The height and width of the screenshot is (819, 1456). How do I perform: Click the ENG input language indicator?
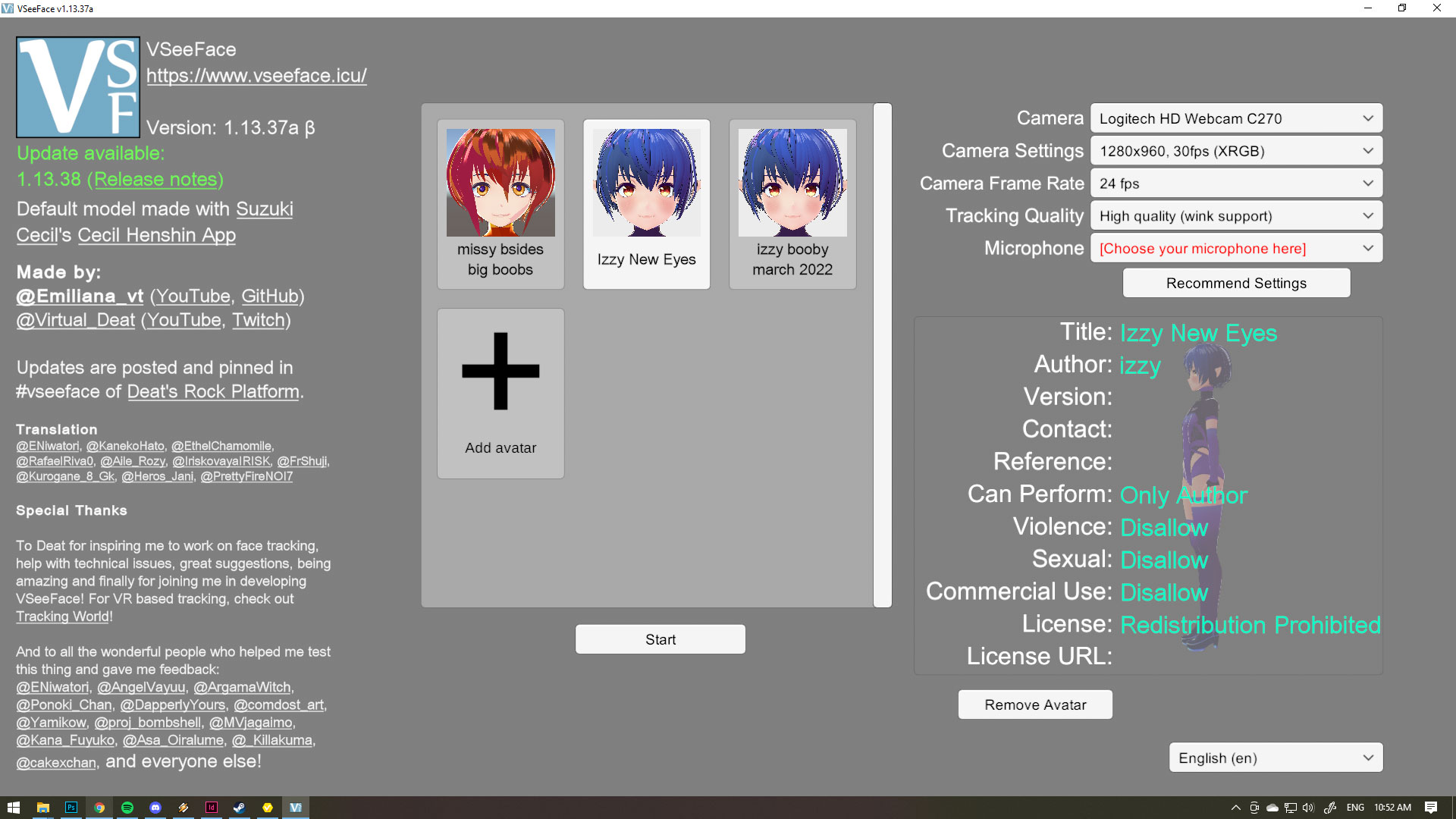[1355, 808]
